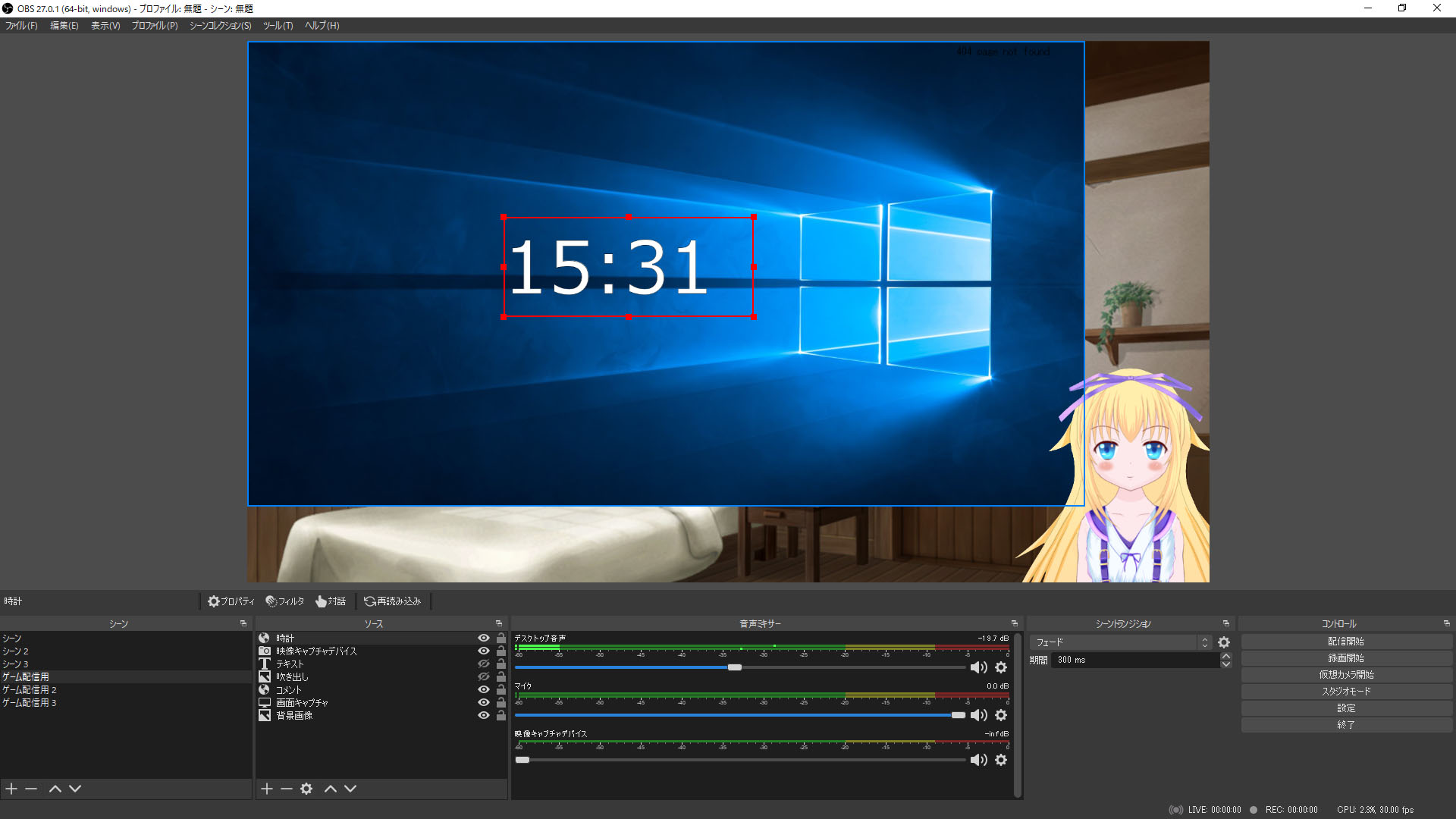This screenshot has width=1456, height=819.
Task: Open the シーンコレクション(S) menu
Action: point(220,26)
